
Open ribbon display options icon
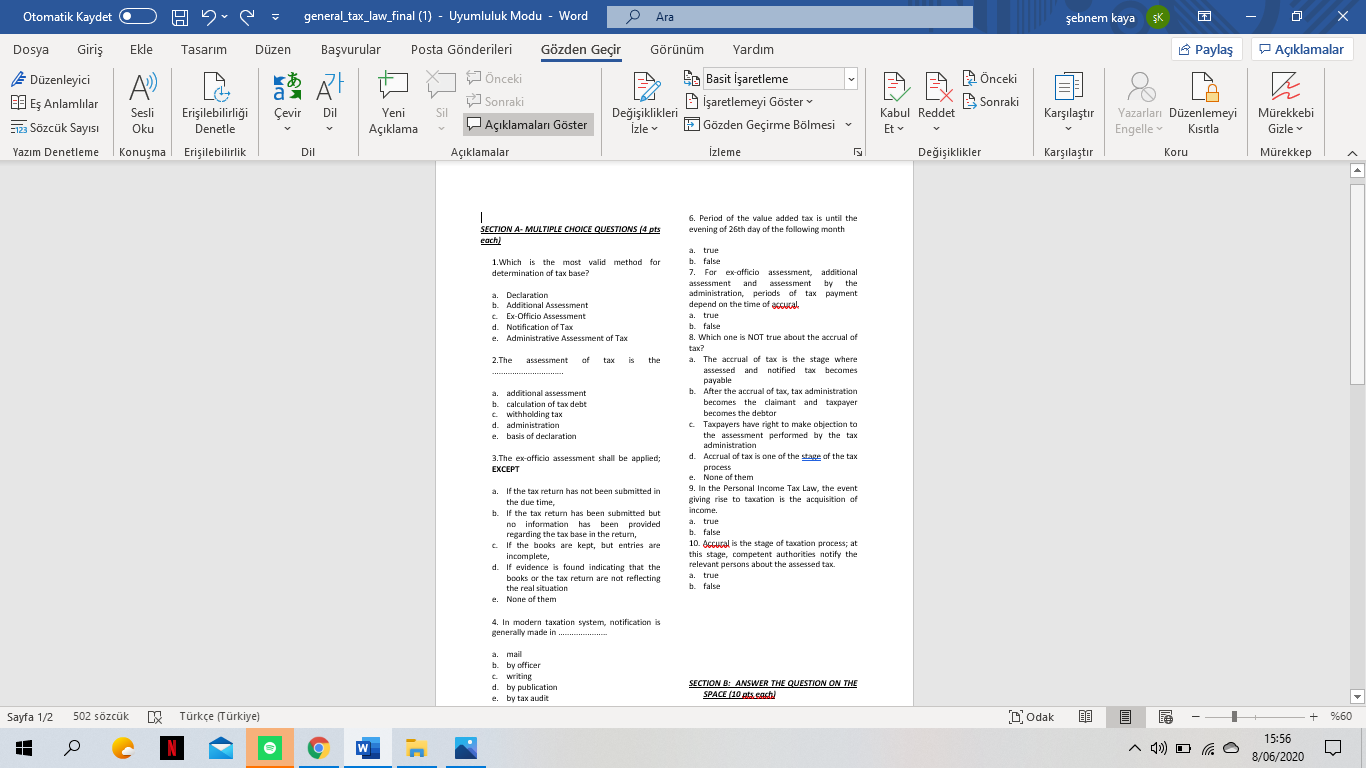tap(1204, 17)
